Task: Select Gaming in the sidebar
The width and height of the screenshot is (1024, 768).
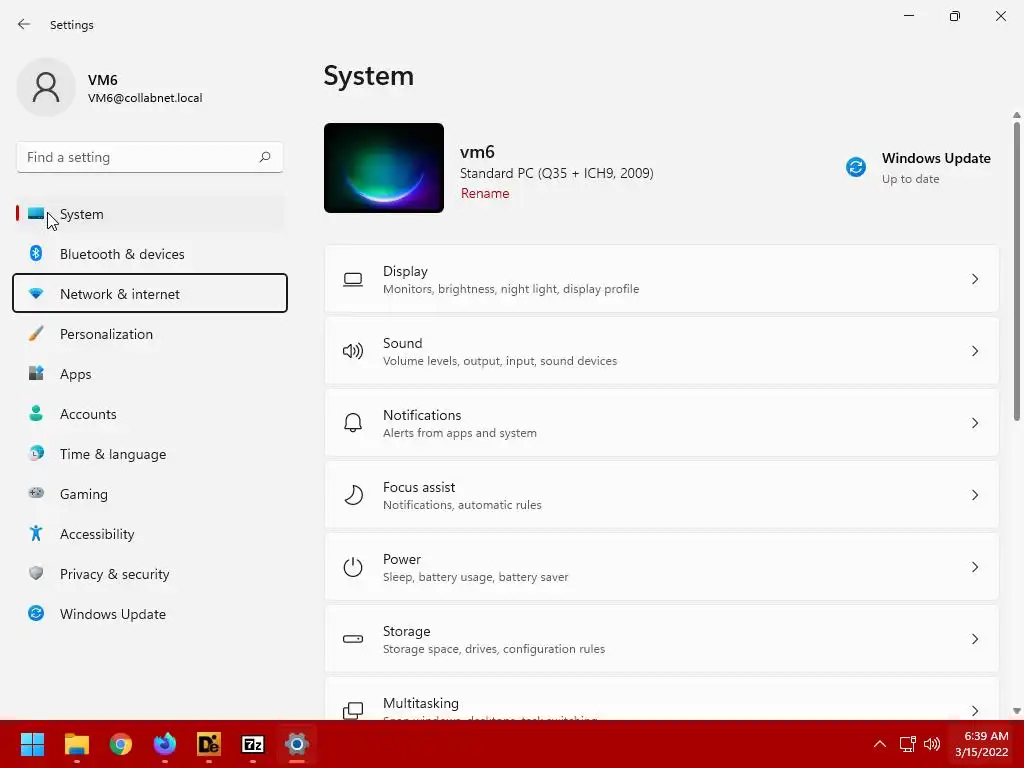Action: pos(150,494)
